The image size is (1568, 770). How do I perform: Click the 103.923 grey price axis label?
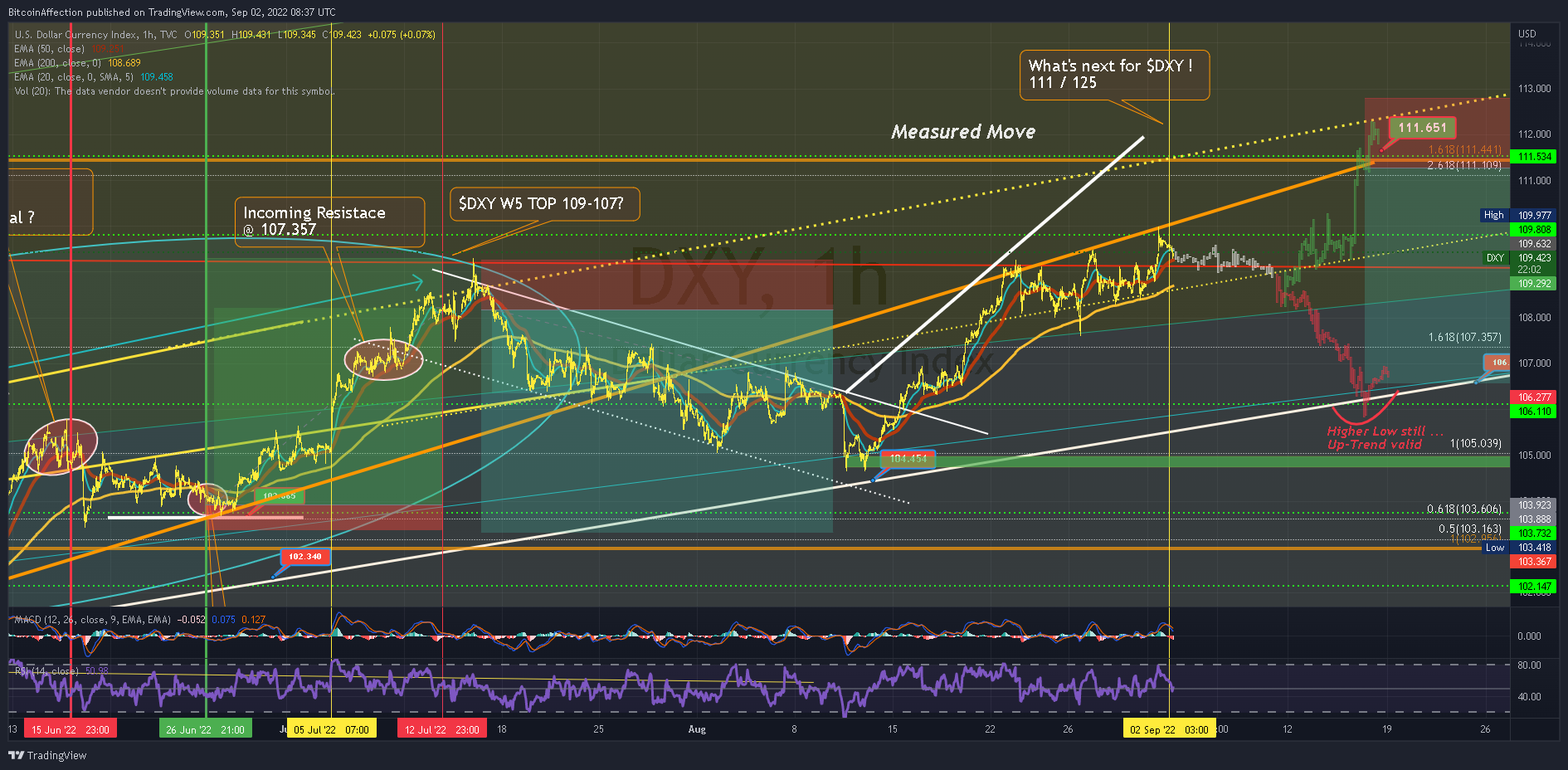pos(1534,504)
